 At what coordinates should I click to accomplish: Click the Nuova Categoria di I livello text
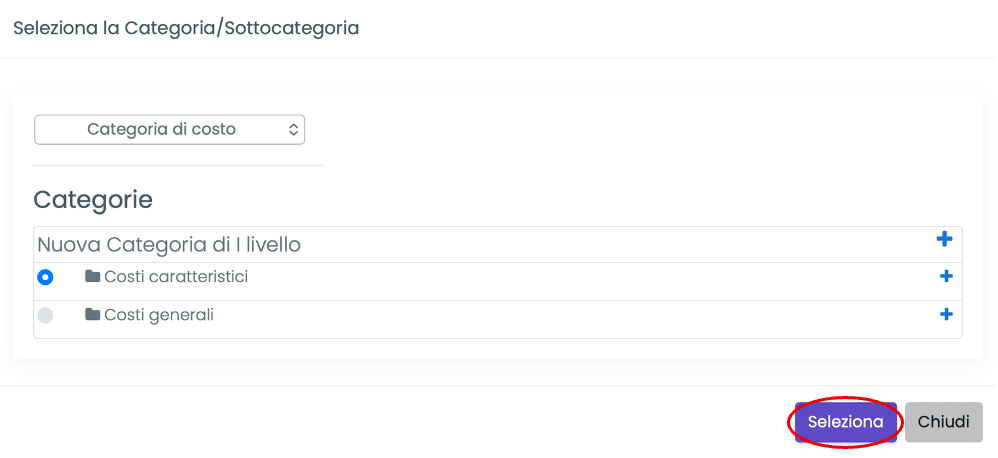[169, 244]
